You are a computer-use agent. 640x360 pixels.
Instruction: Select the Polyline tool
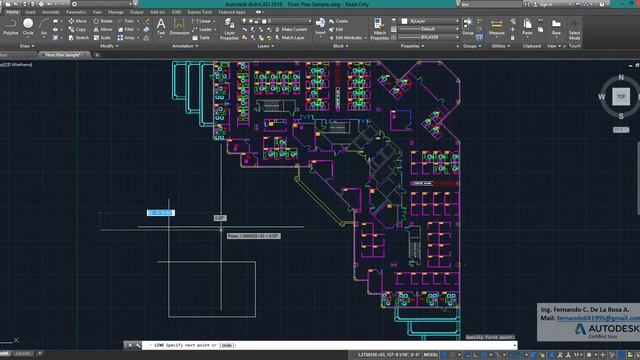tap(11, 27)
